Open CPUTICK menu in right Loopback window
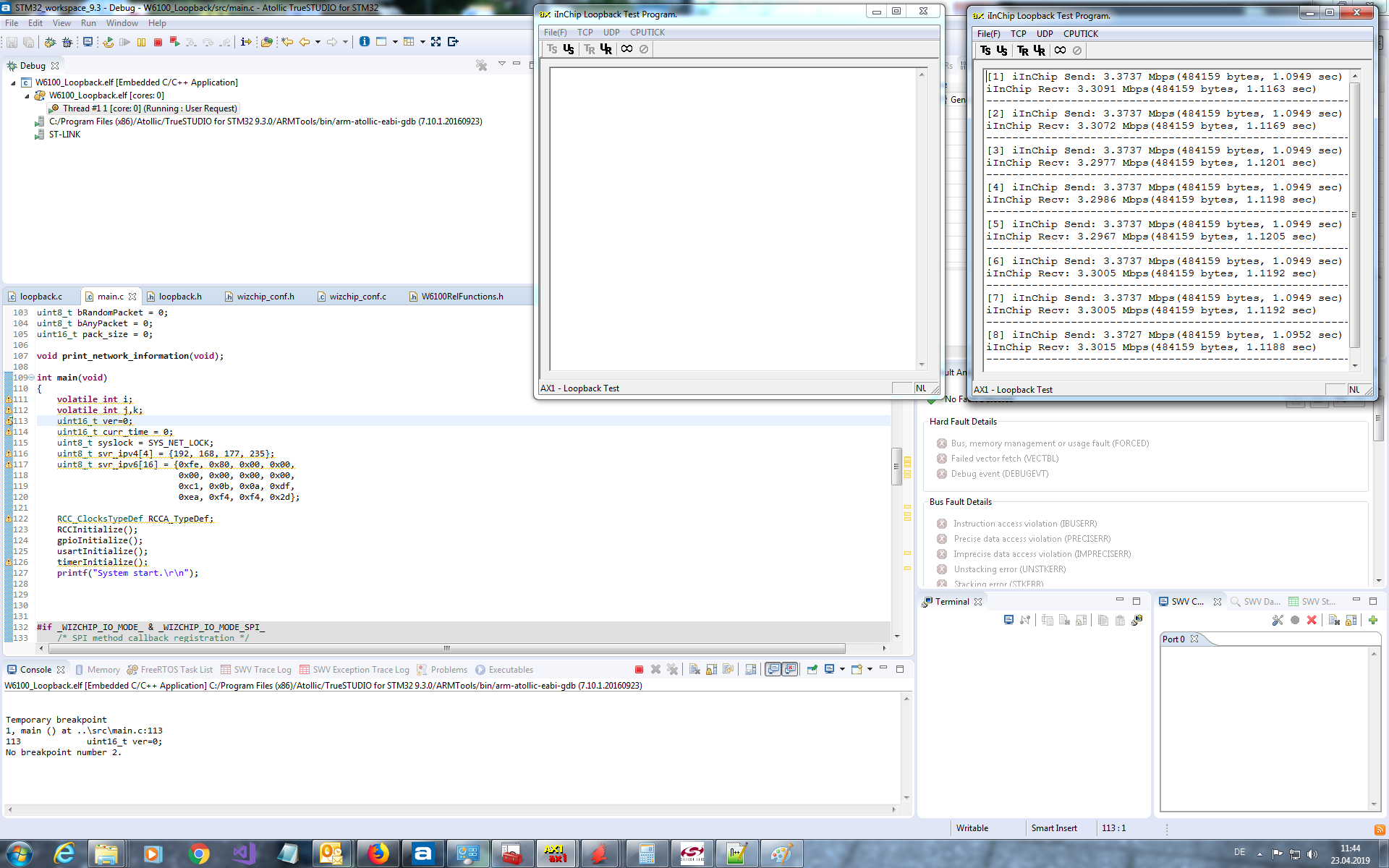This screenshot has width=1389, height=868. pyautogui.click(x=1081, y=34)
